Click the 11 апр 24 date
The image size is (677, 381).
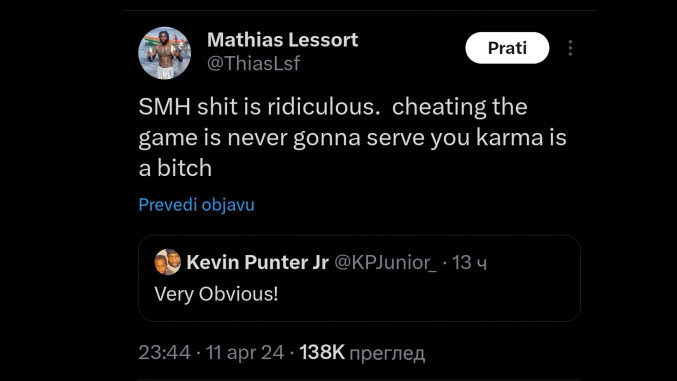click(x=245, y=352)
